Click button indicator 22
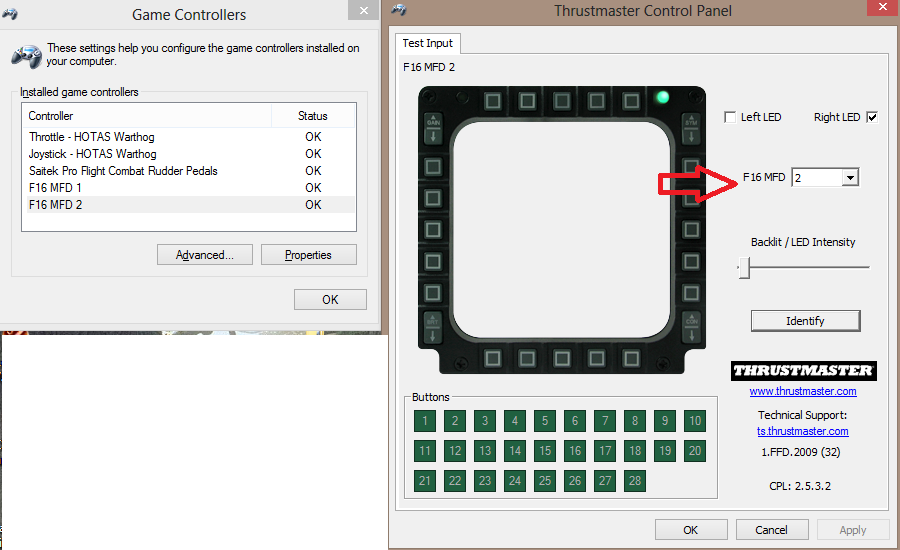 [x=455, y=481]
